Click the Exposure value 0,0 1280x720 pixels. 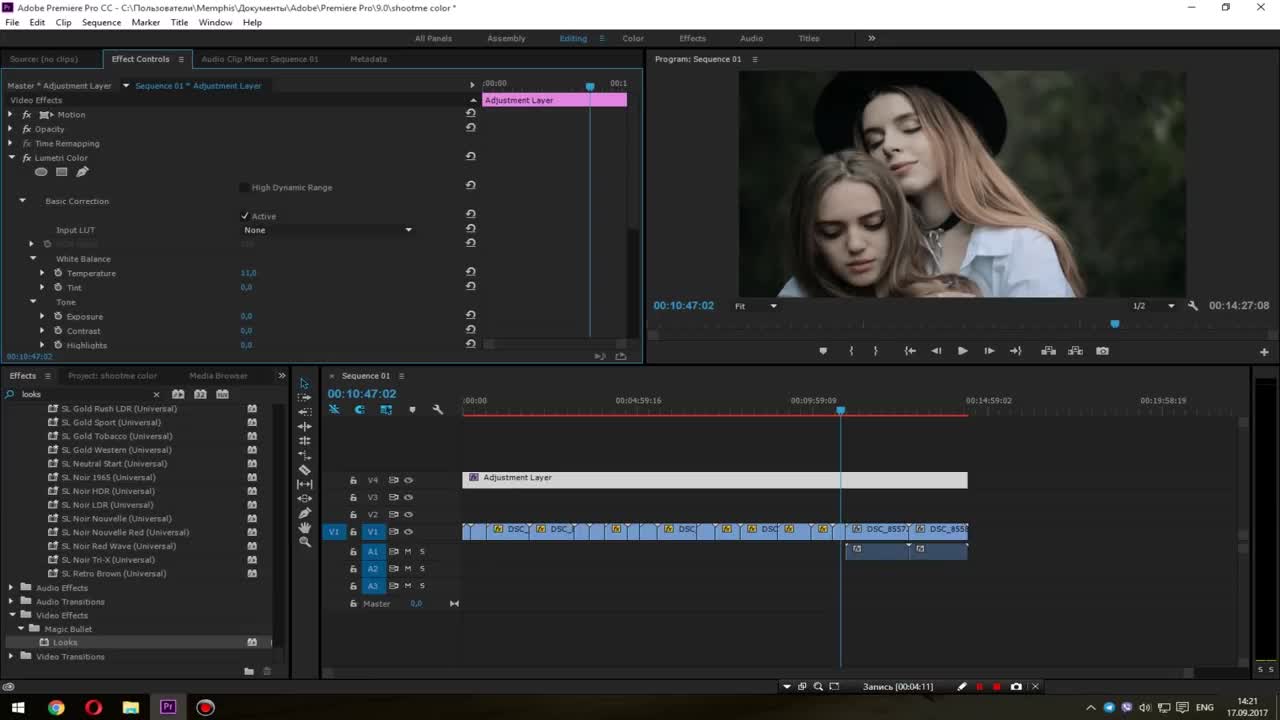246,316
